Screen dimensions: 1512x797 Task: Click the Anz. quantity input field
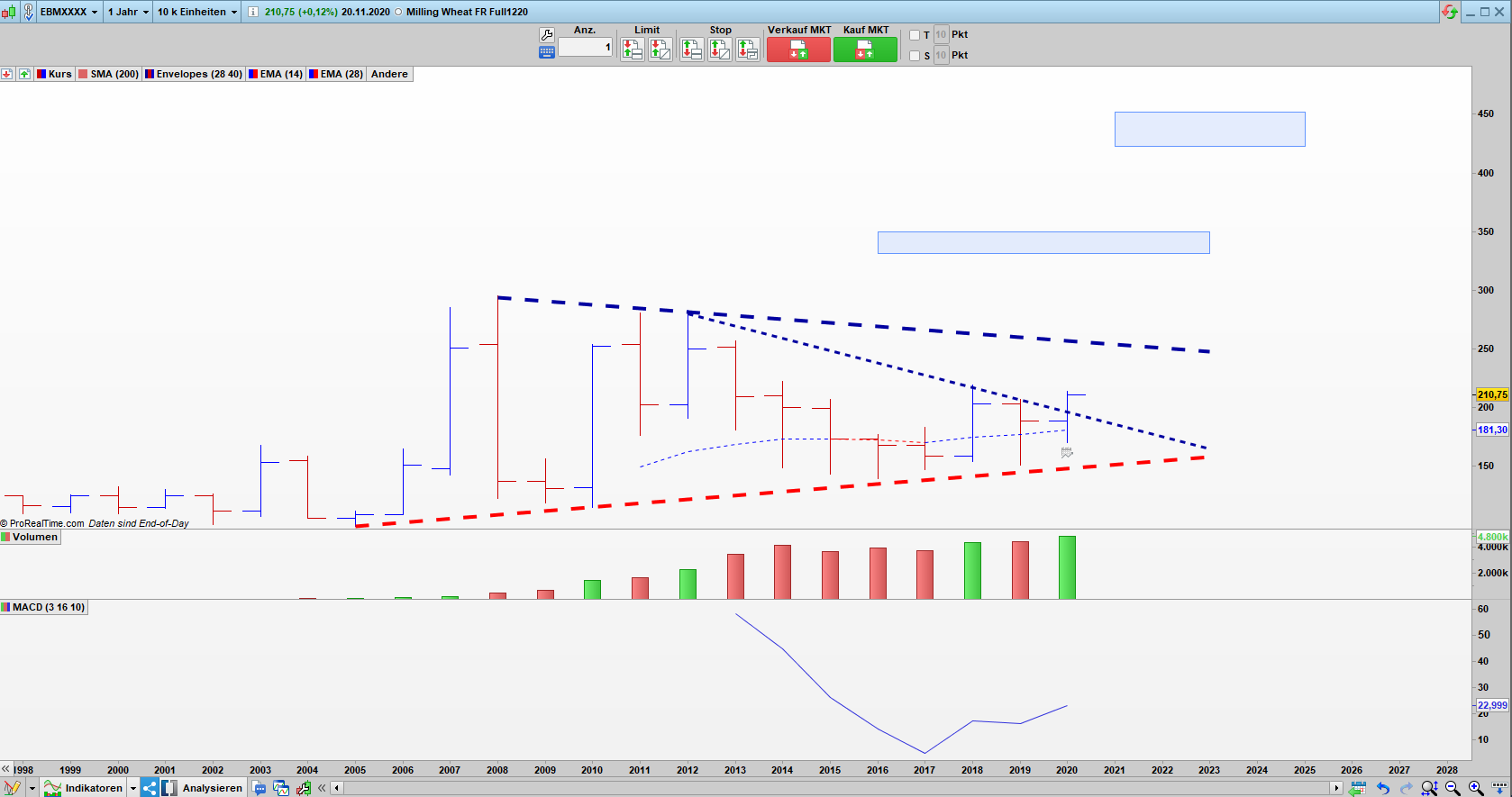coord(585,47)
